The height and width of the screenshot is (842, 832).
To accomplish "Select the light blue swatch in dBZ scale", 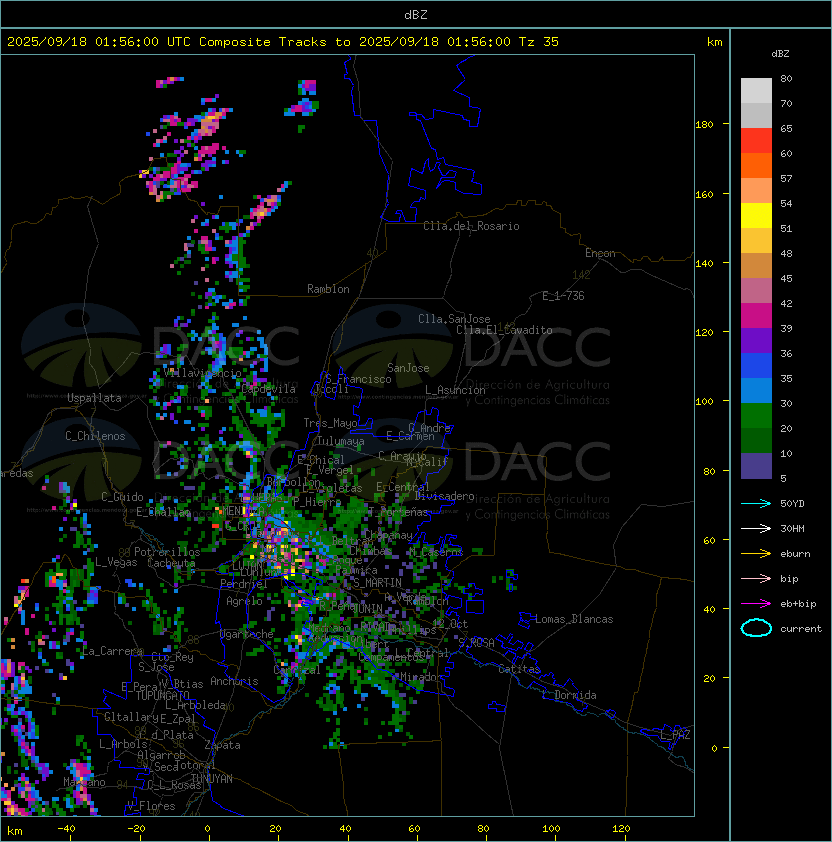I will coord(756,390).
